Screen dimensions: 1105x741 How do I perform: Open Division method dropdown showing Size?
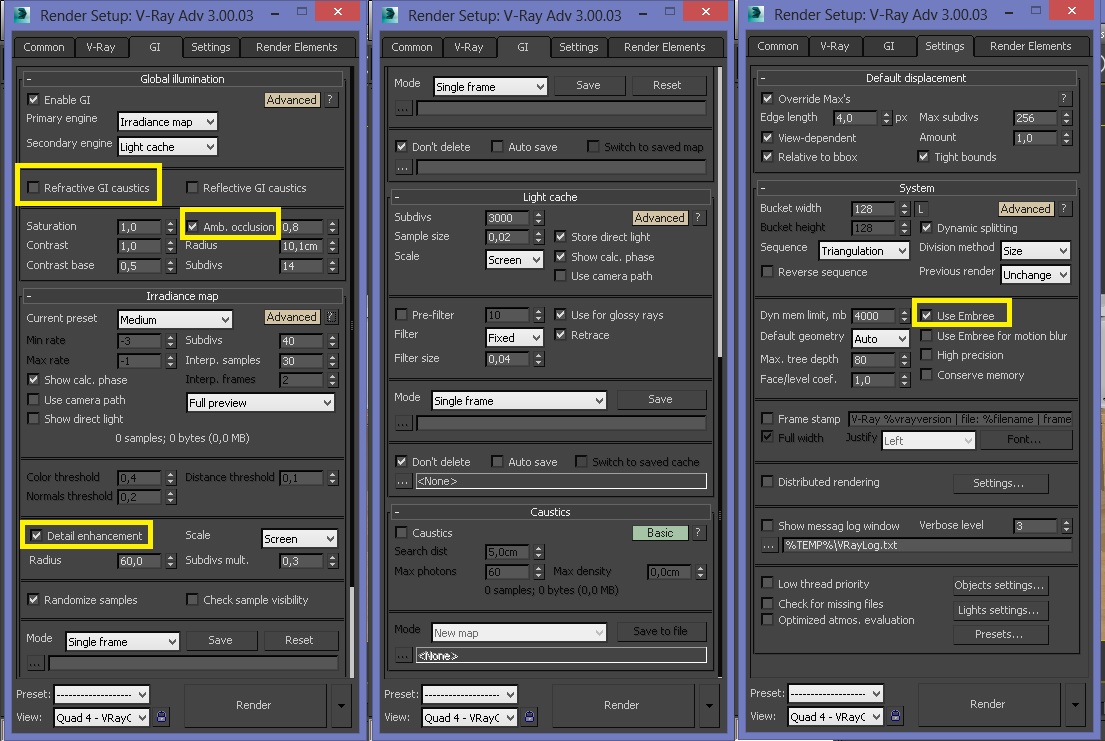1035,250
